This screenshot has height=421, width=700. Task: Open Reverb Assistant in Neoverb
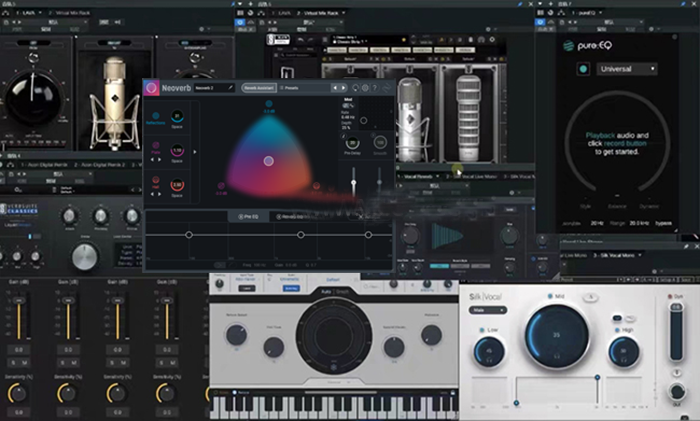259,88
